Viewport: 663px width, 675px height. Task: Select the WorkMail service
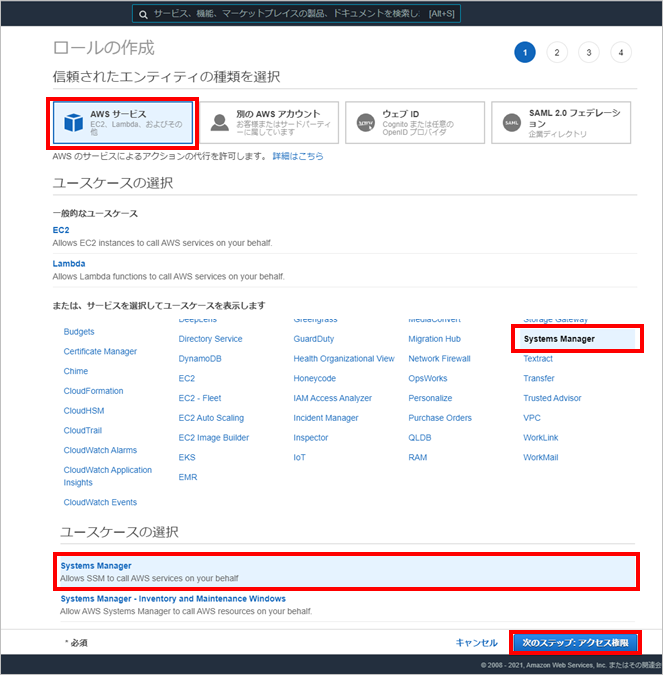click(541, 458)
